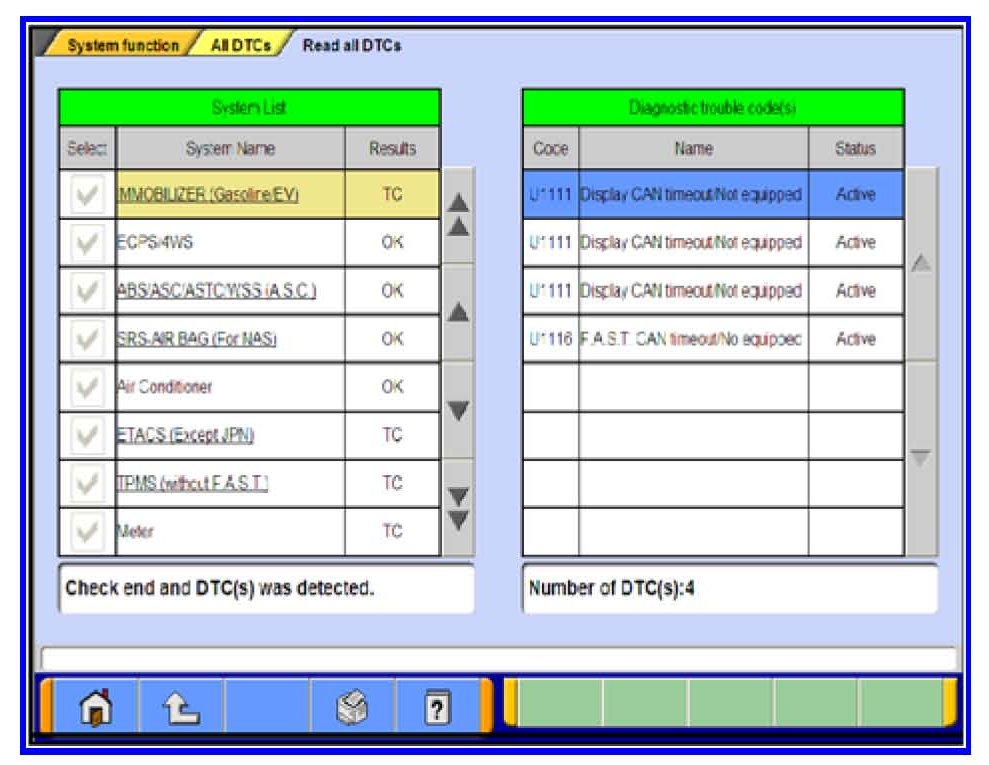The height and width of the screenshot is (765, 989).
Task: Select ABS/ASC/ASTC/WSS system entry
Action: [x=216, y=291]
